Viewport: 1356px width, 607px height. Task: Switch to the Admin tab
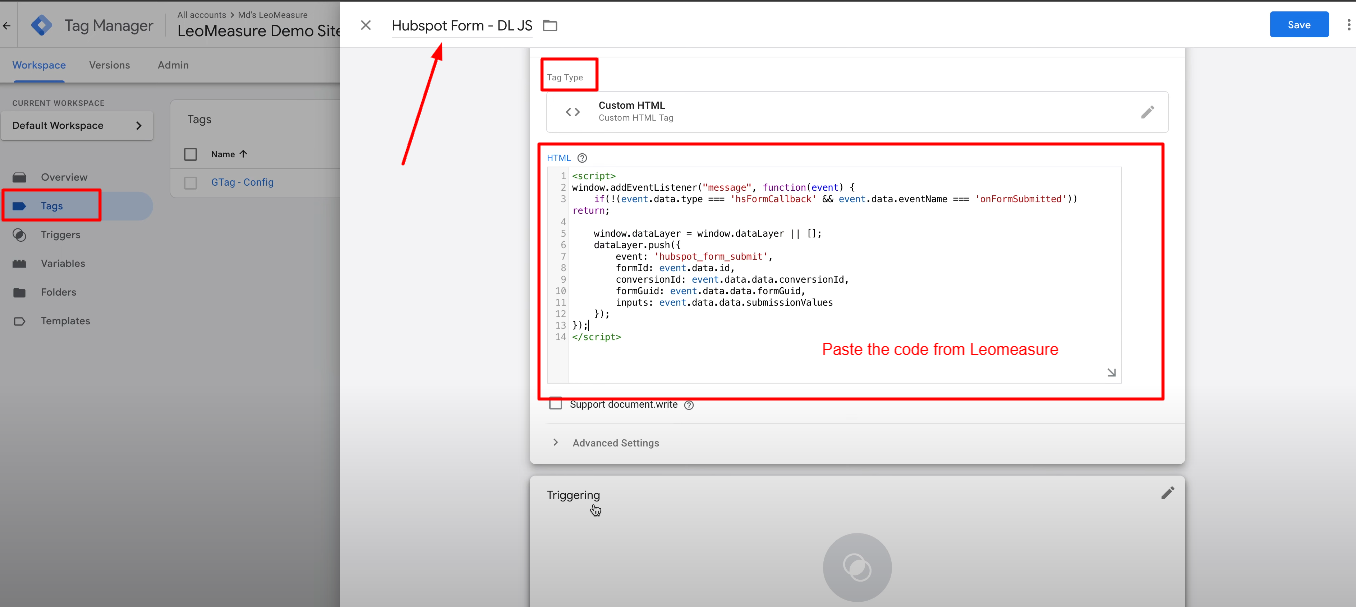point(172,64)
